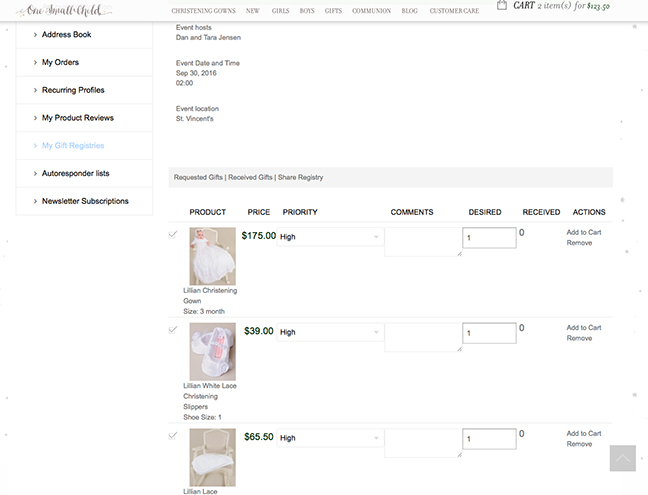Toggle checkbox for Lillian Christening Gown
The height and width of the screenshot is (495, 648).
[x=173, y=235]
